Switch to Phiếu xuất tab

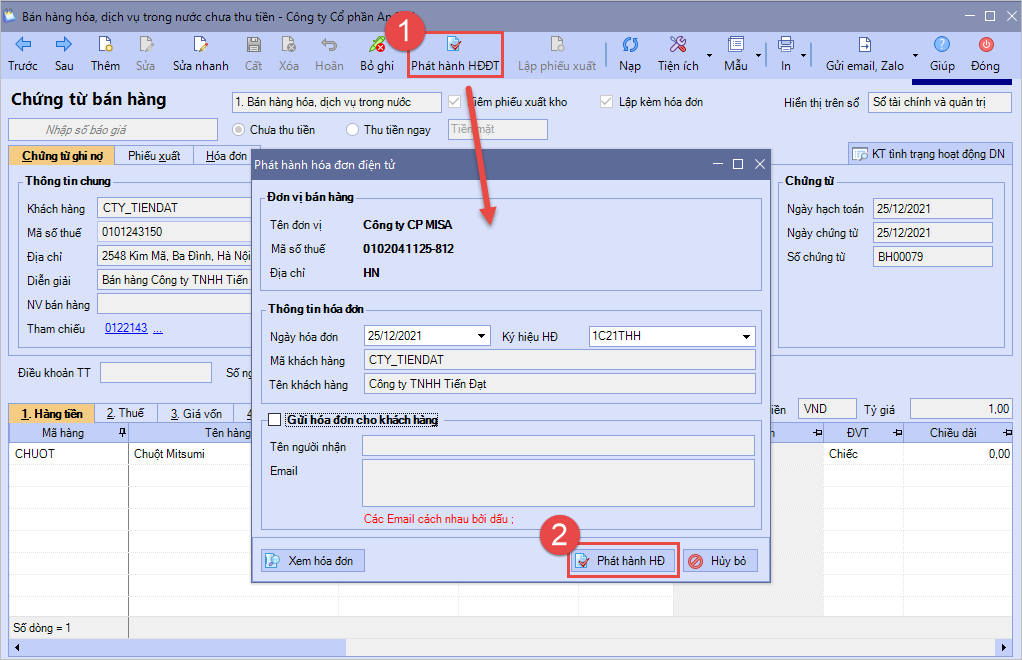(x=154, y=156)
